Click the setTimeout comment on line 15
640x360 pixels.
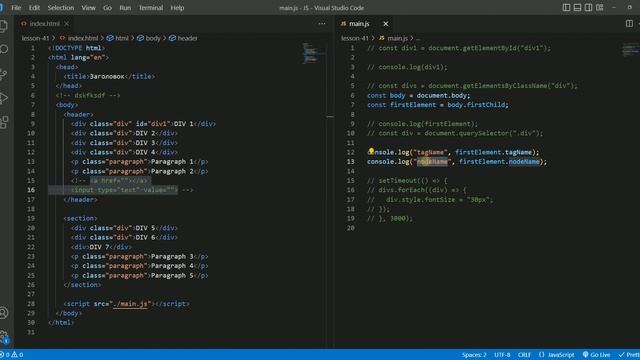pyautogui.click(x=407, y=180)
